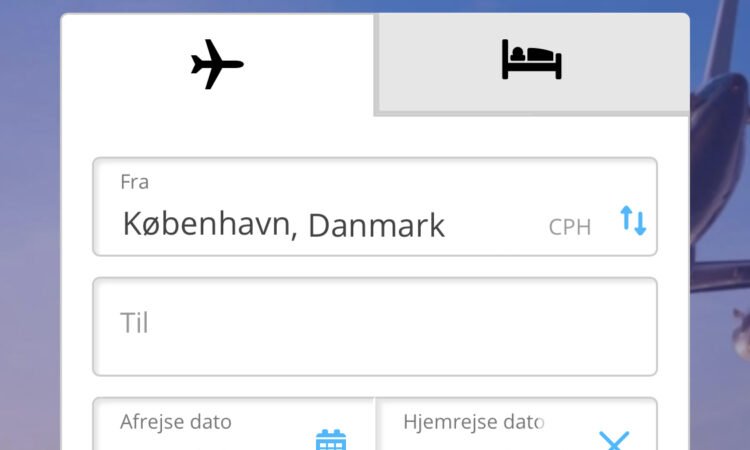Click the aircraft background photo at right

coord(720,191)
